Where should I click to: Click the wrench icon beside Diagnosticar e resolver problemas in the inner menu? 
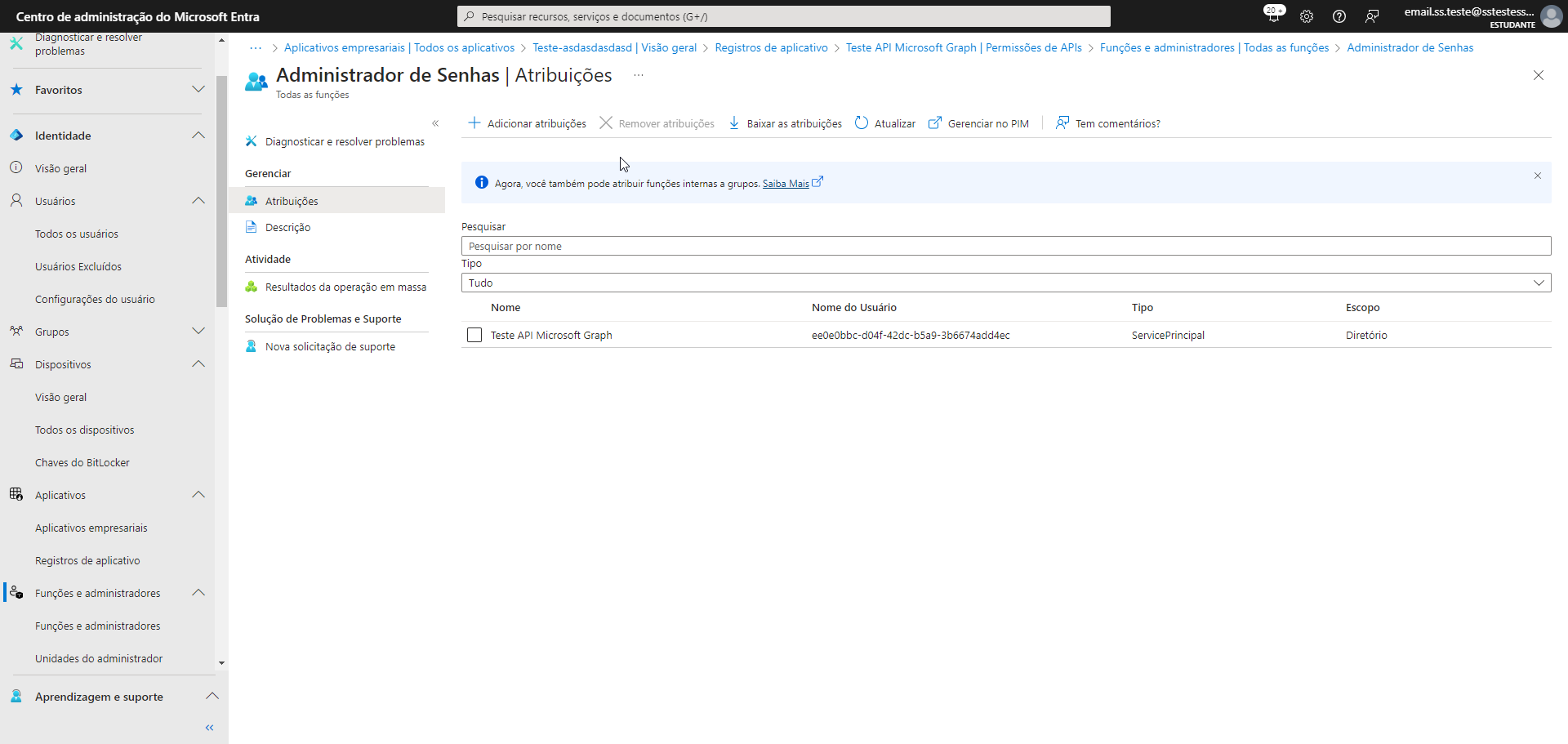[x=252, y=141]
